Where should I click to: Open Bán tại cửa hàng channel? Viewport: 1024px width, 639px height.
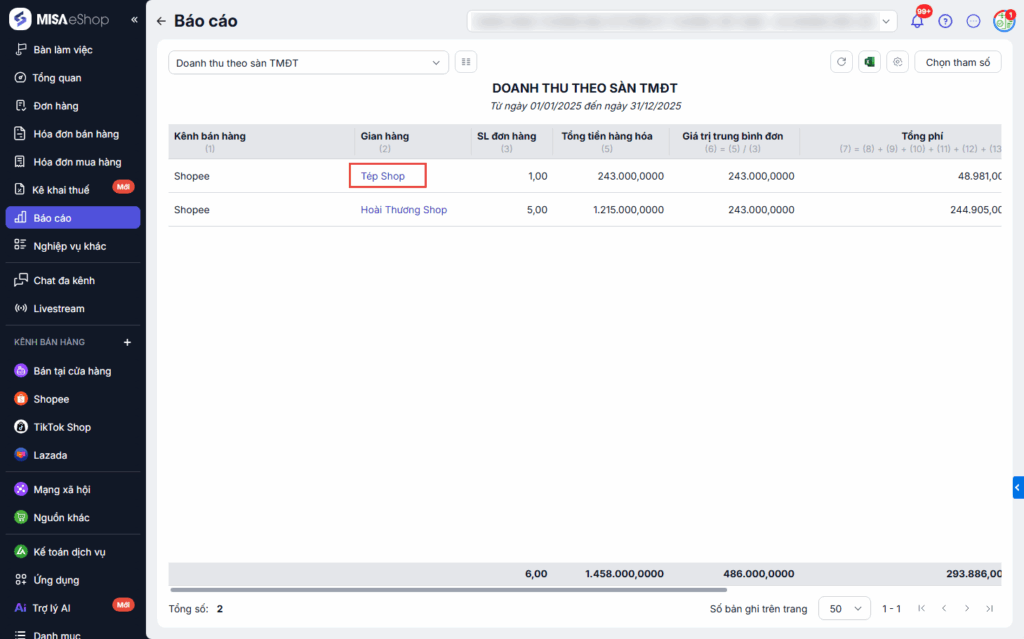pos(72,371)
